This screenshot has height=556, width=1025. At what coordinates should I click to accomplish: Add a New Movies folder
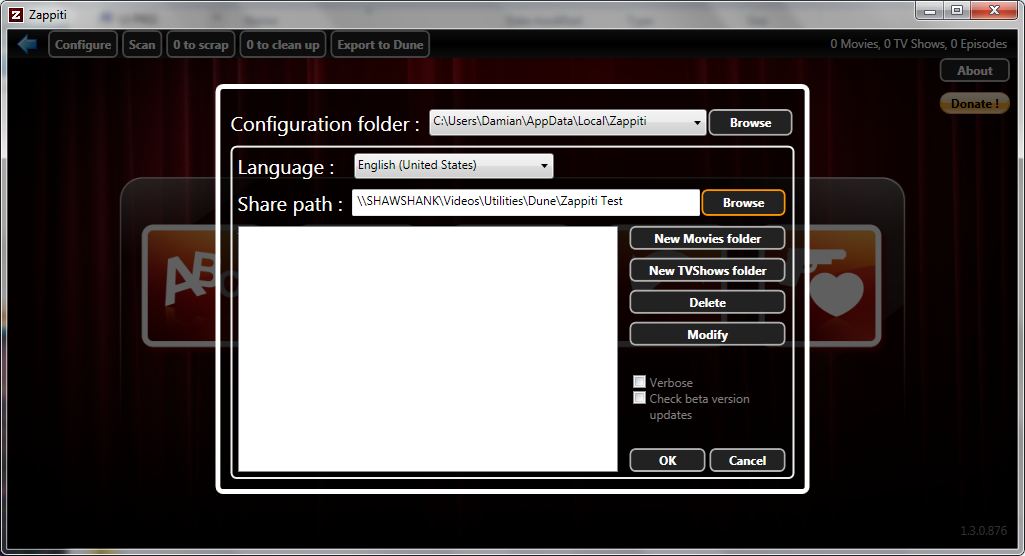[707, 238]
